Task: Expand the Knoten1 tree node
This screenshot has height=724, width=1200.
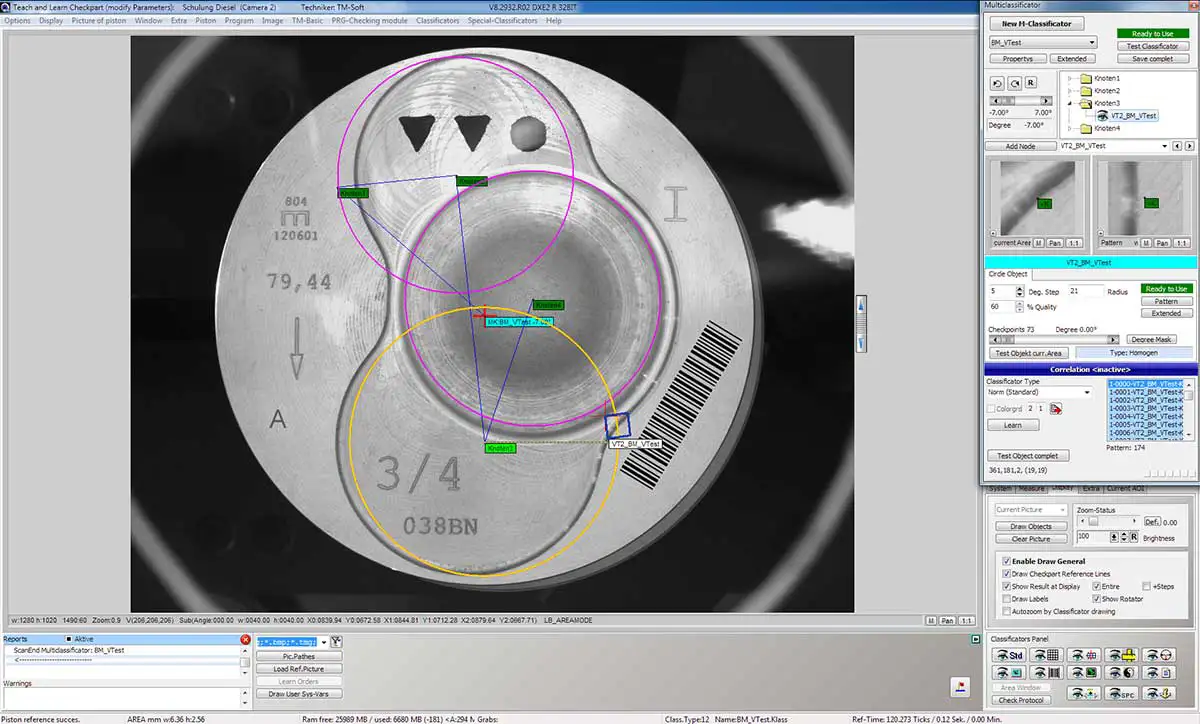Action: pyautogui.click(x=1069, y=78)
